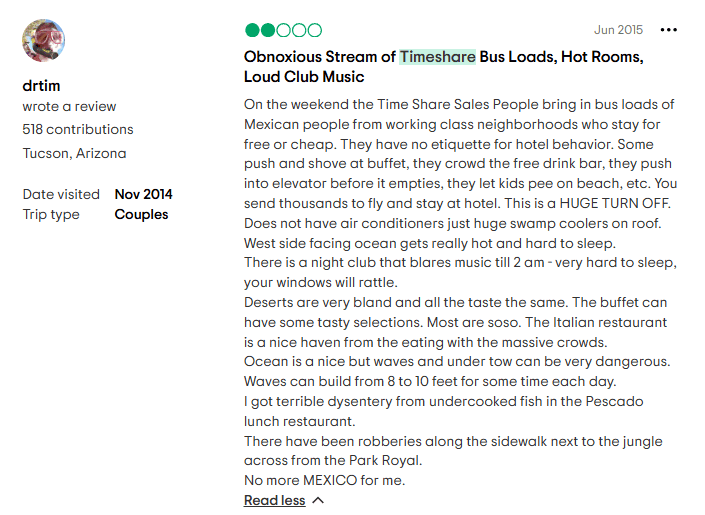
Task: Click the Couples trip type value
Action: pyautogui.click(x=141, y=214)
